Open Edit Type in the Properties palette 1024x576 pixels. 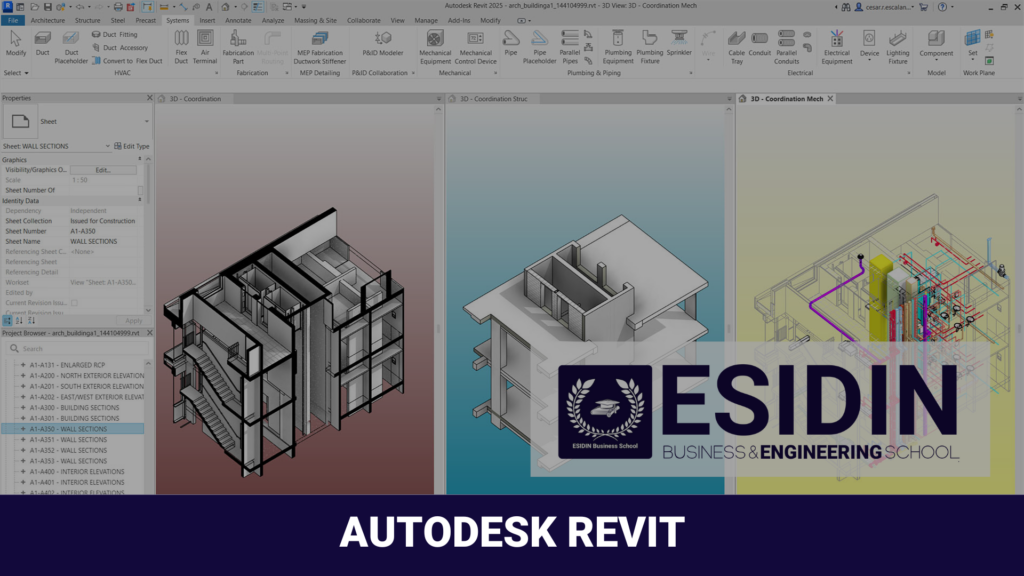136,146
